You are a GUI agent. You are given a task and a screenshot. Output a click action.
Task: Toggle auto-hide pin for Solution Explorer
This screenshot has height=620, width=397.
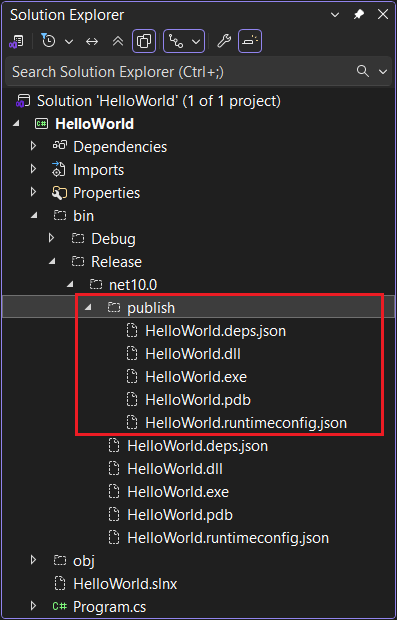(359, 15)
